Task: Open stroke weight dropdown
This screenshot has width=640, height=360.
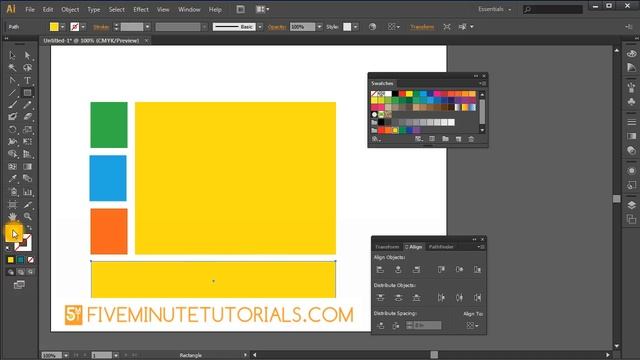Action: (x=147, y=27)
